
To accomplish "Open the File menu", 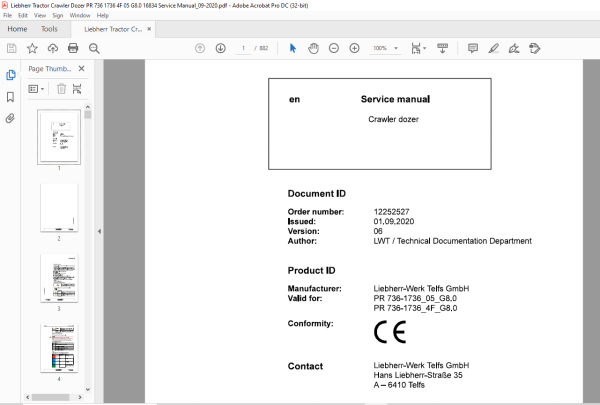I will 7,15.
